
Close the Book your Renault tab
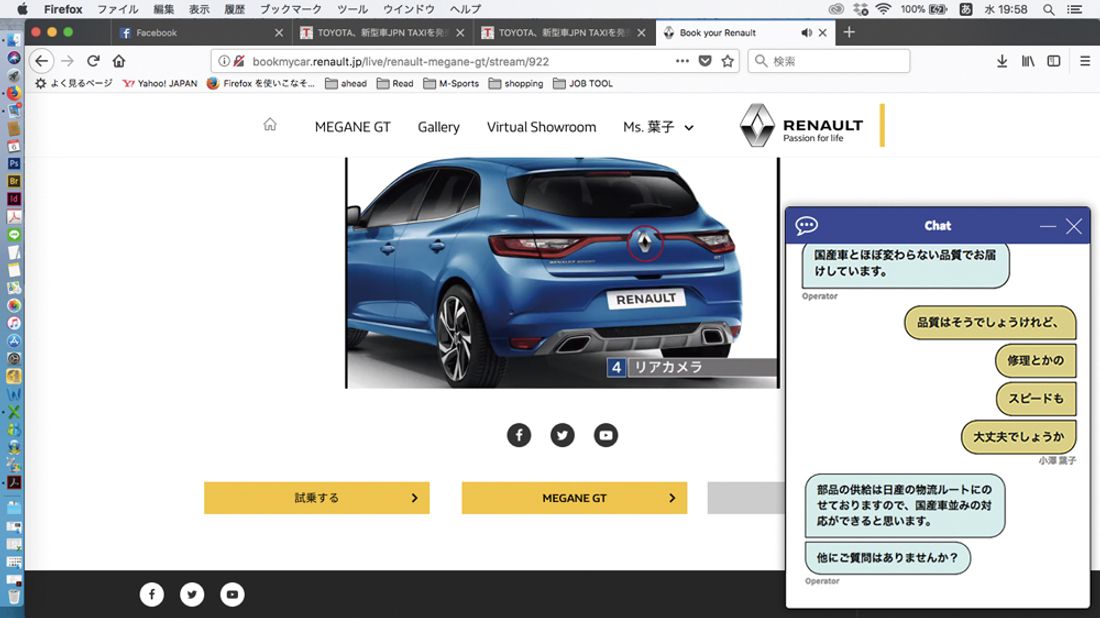point(822,32)
